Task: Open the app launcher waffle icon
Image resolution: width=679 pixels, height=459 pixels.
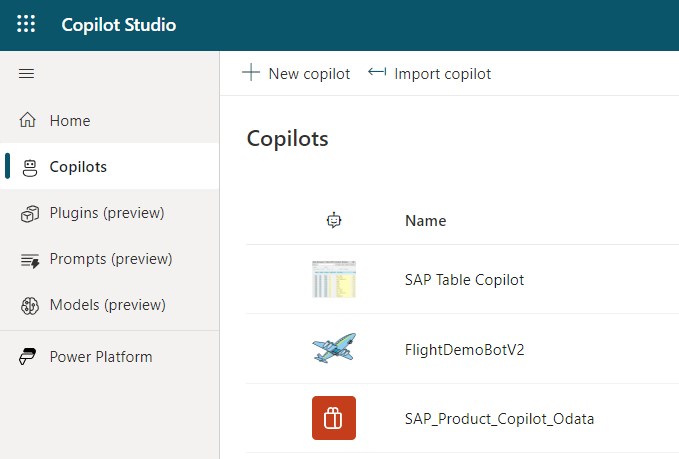Action: tap(26, 25)
